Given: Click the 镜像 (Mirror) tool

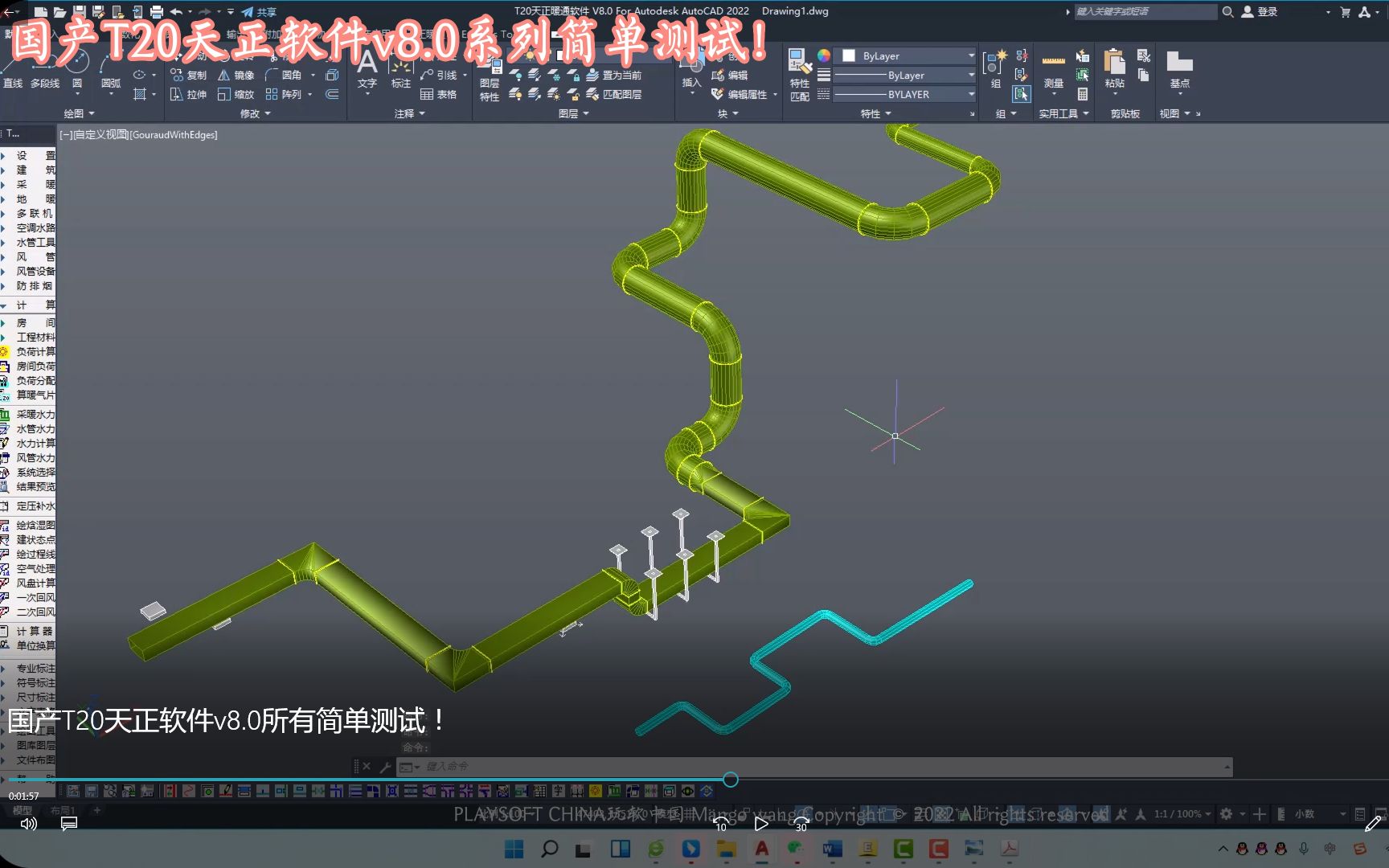Looking at the screenshot, I should [236, 75].
